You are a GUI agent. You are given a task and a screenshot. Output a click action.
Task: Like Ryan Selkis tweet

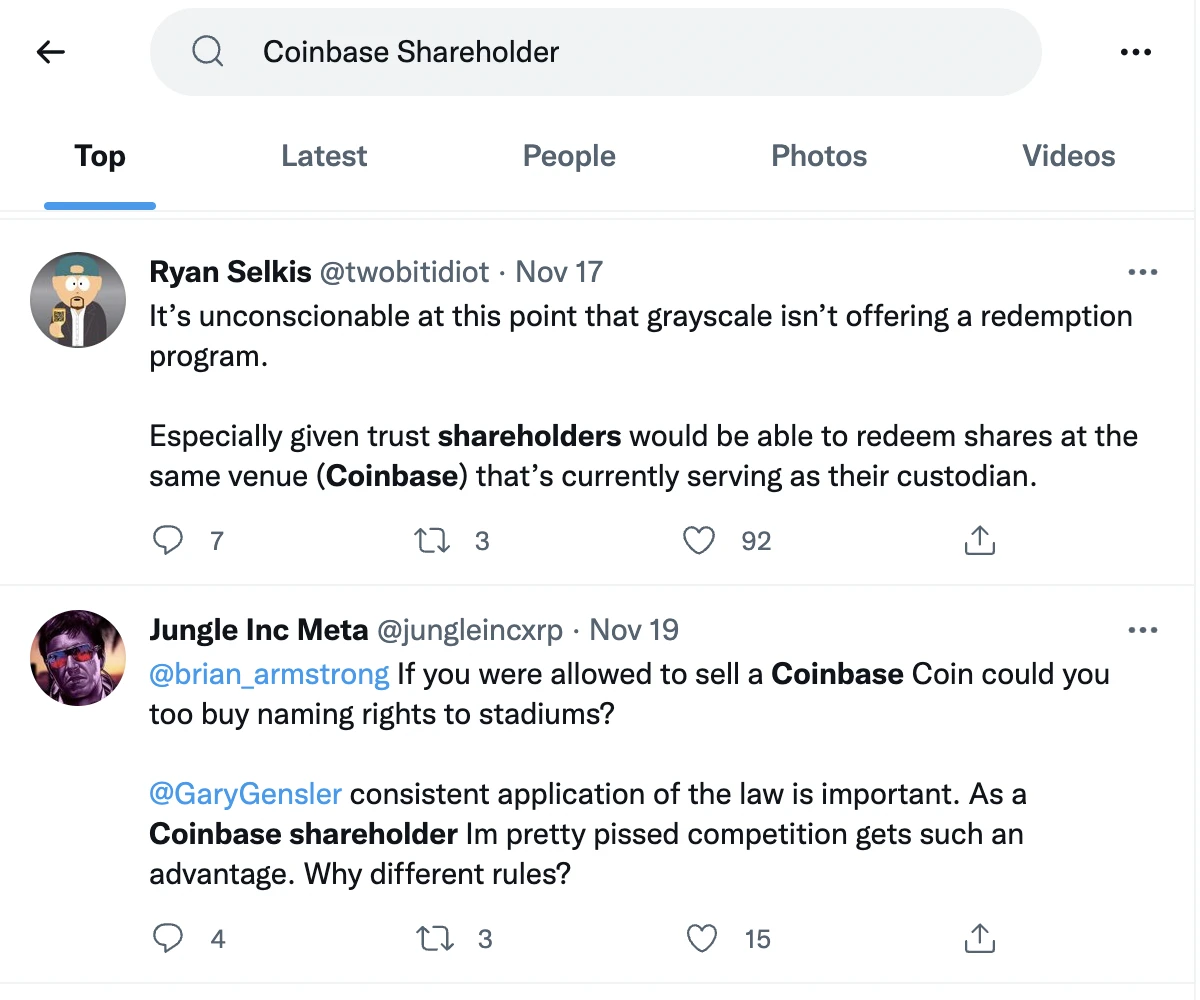pyautogui.click(x=699, y=541)
